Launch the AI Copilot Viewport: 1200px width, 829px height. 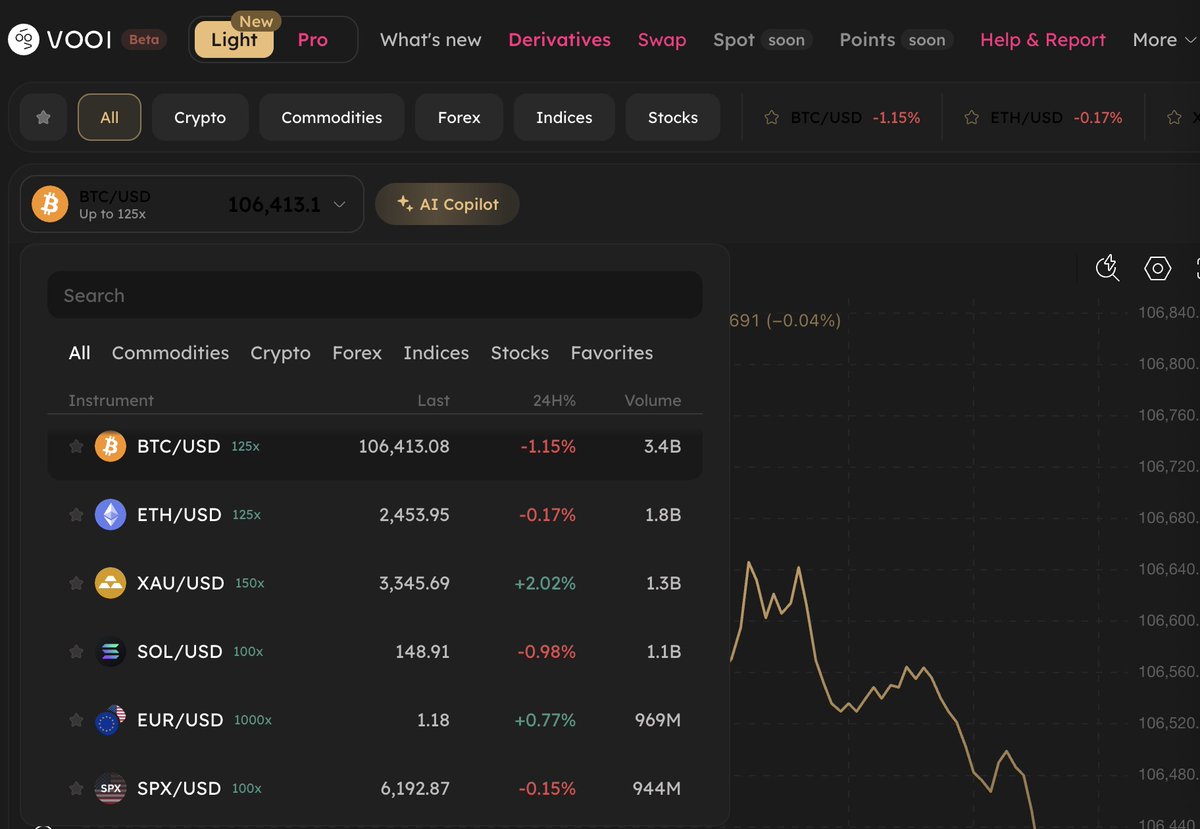[x=447, y=204]
